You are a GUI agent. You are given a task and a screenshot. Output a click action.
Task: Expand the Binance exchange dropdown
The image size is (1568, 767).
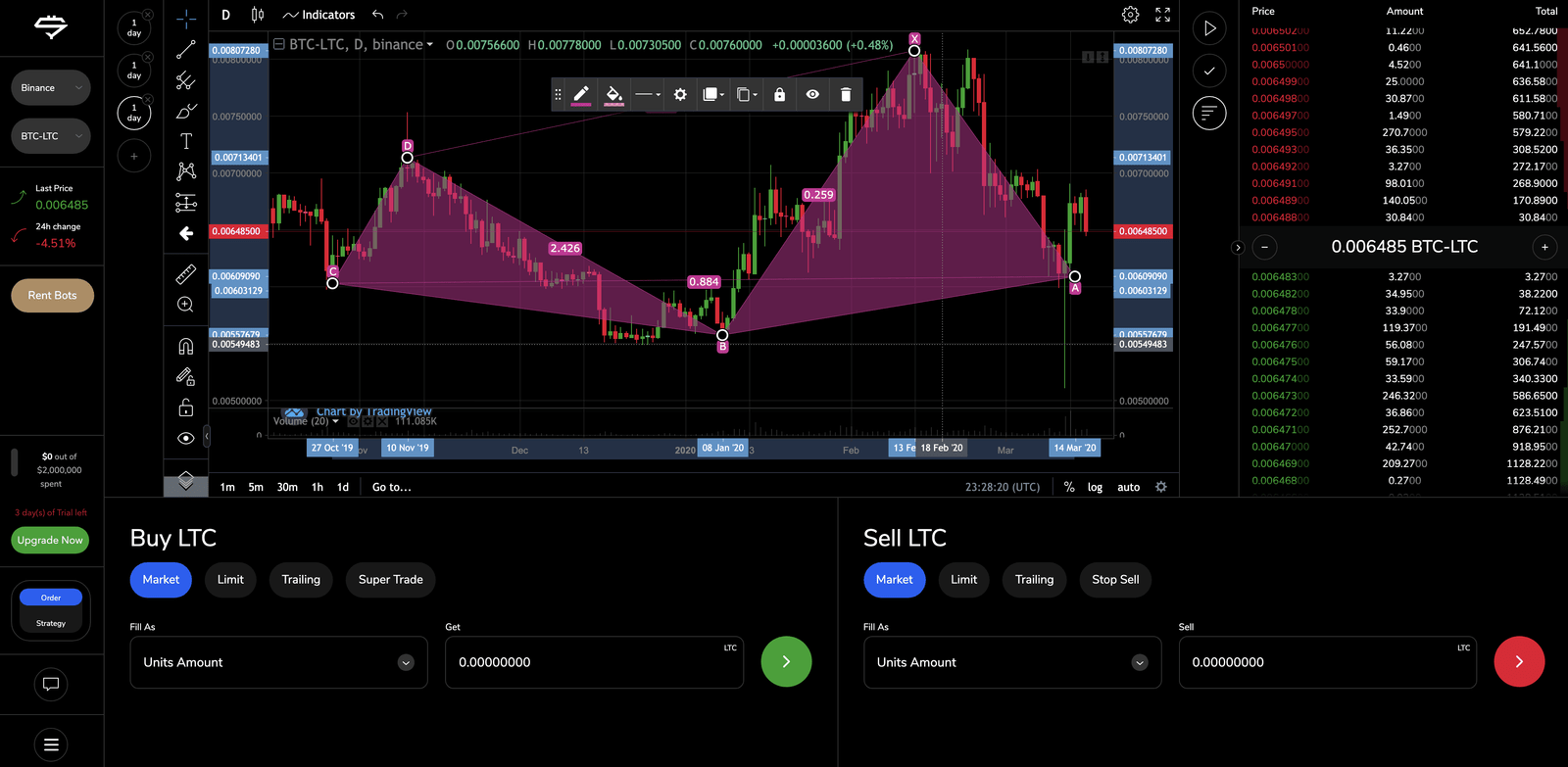pyautogui.click(x=51, y=88)
